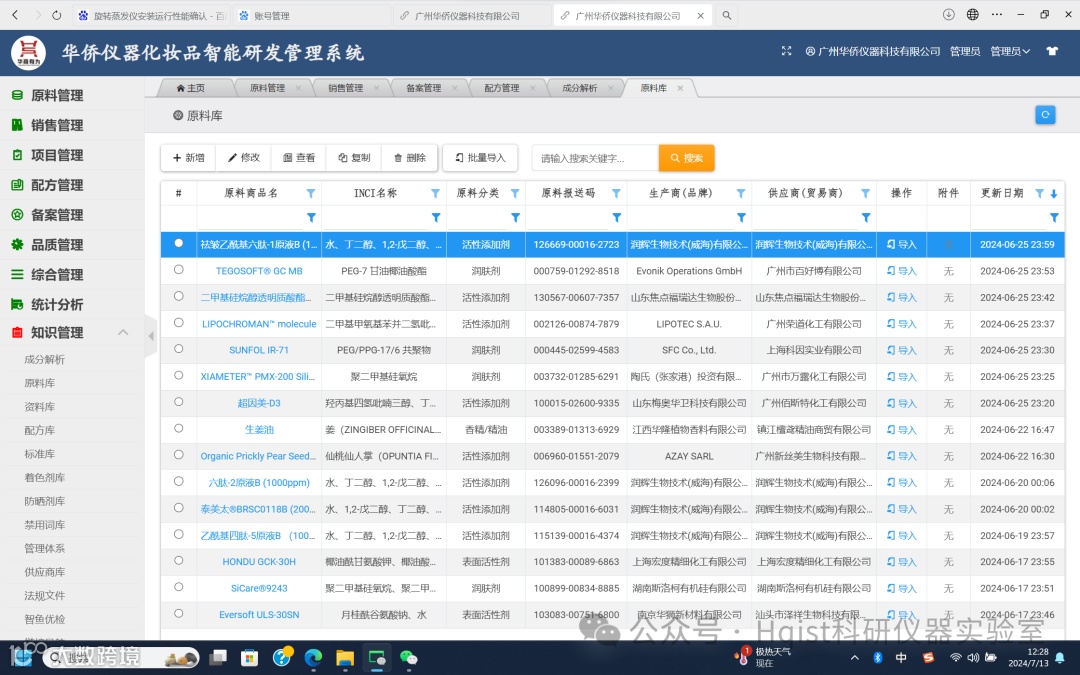The height and width of the screenshot is (675, 1080).
Task: Click the taskbar Bluetooth icon
Action: [878, 657]
